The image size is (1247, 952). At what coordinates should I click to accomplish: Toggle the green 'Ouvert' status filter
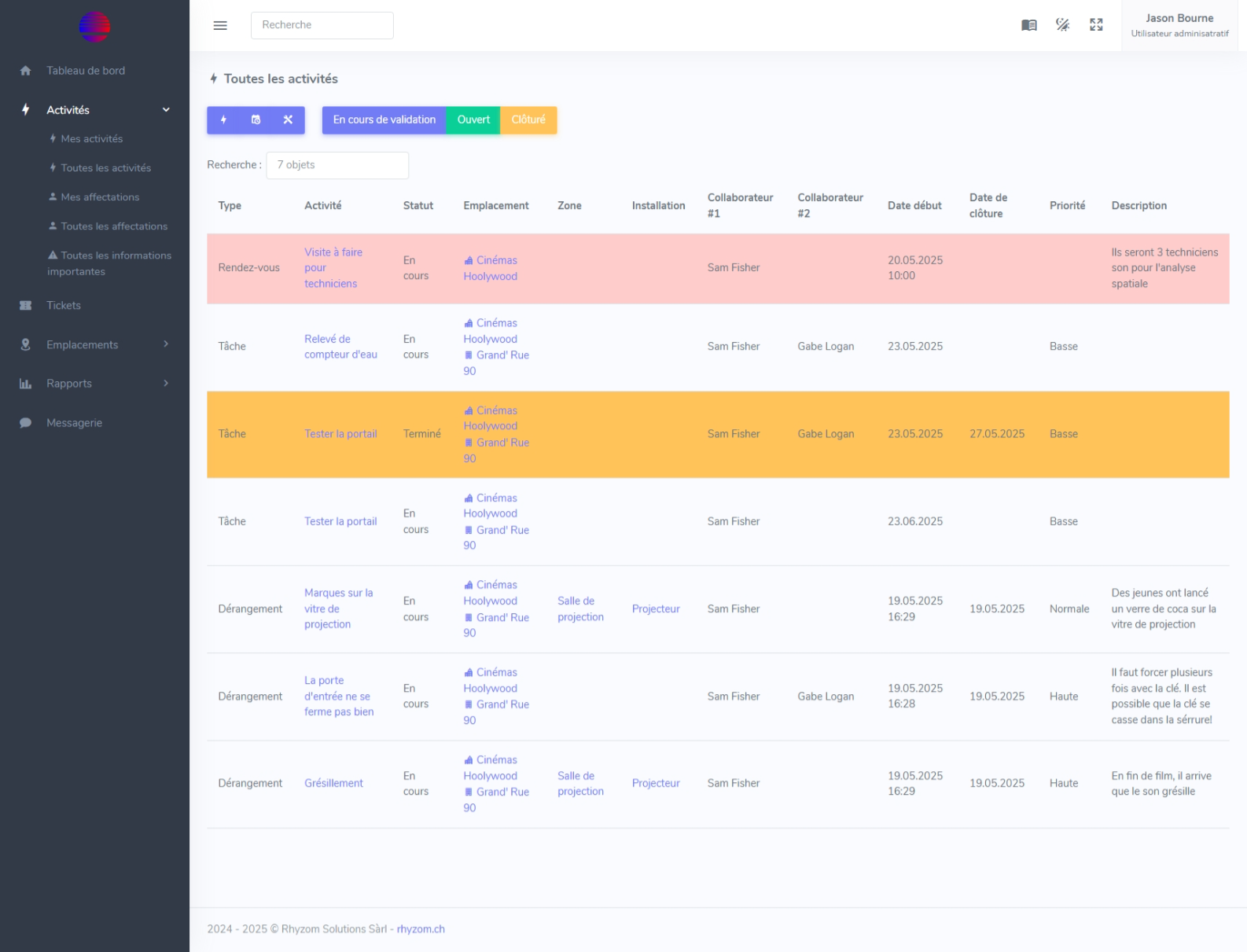click(x=473, y=120)
